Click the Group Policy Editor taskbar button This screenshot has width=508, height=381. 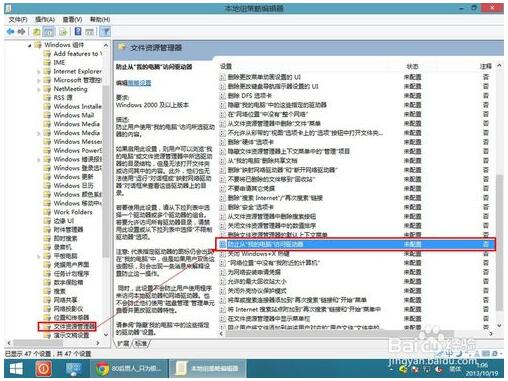[x=208, y=369]
